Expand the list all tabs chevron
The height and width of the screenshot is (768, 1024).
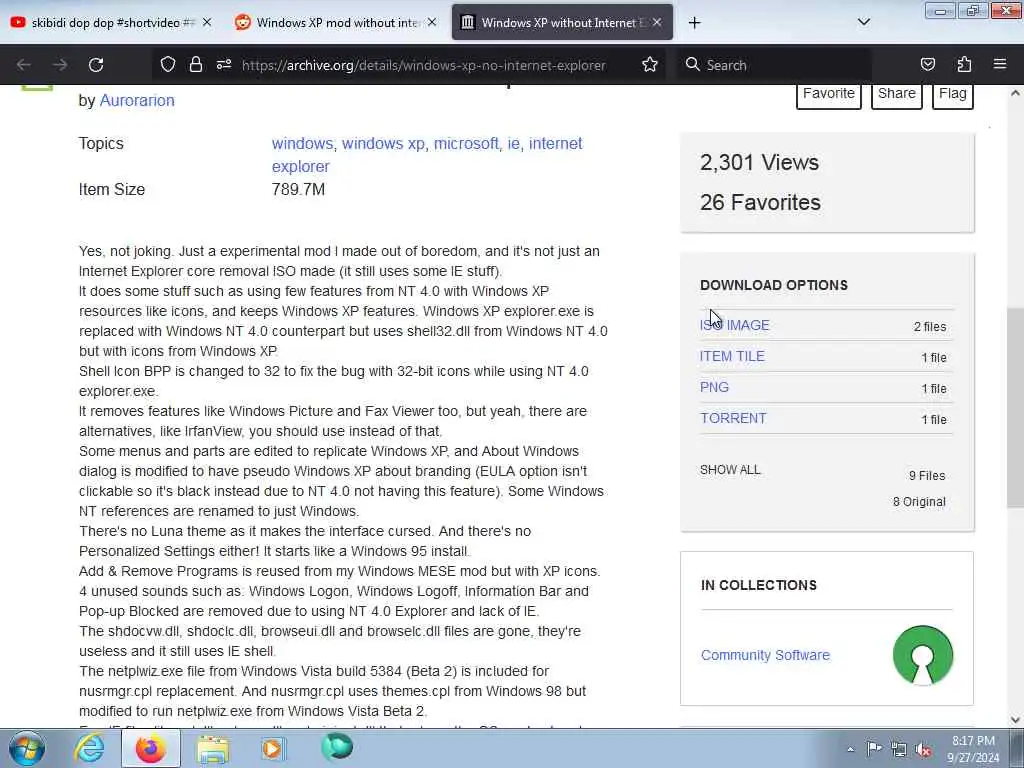tap(863, 22)
